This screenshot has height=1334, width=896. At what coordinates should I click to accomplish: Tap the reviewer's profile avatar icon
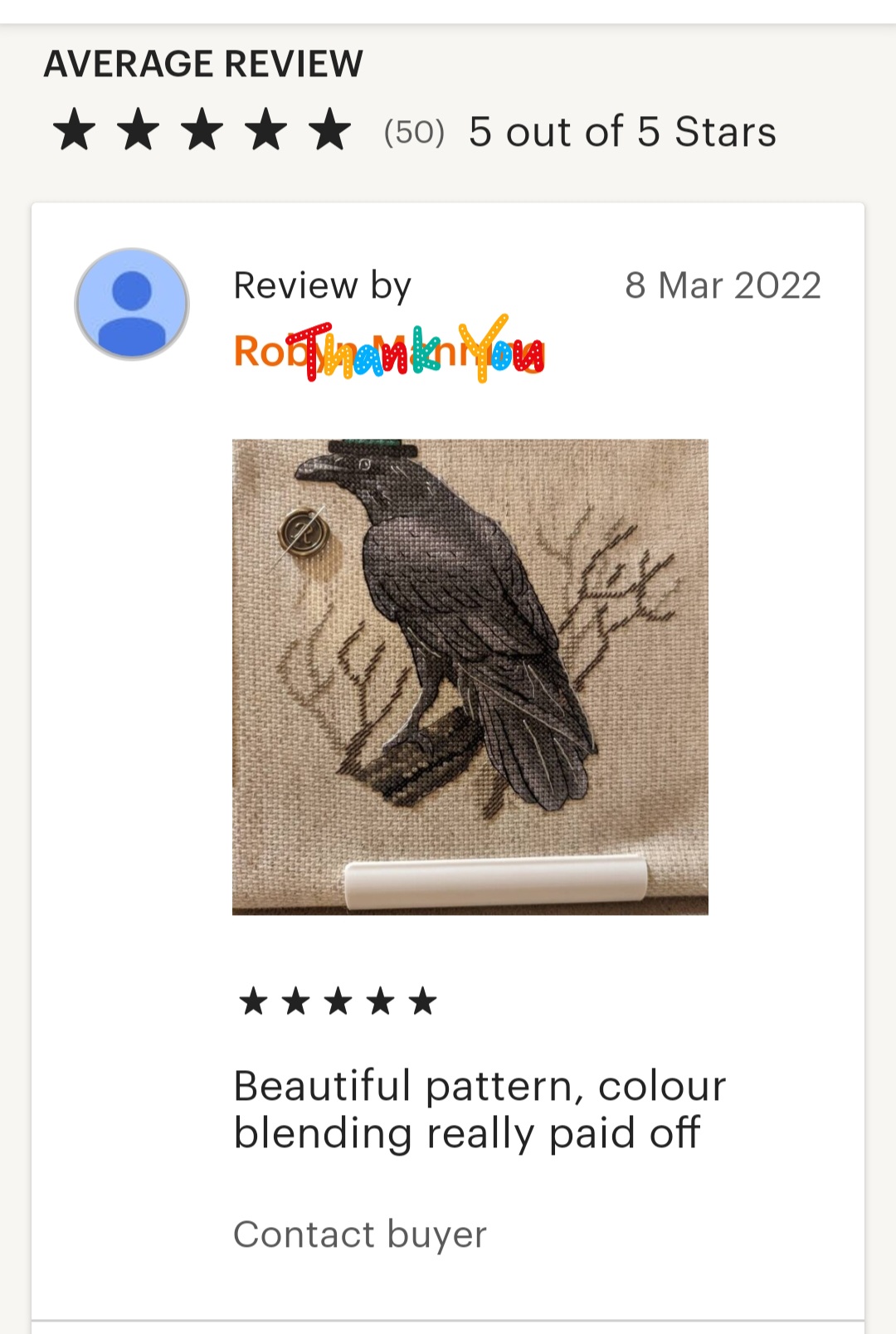(132, 304)
